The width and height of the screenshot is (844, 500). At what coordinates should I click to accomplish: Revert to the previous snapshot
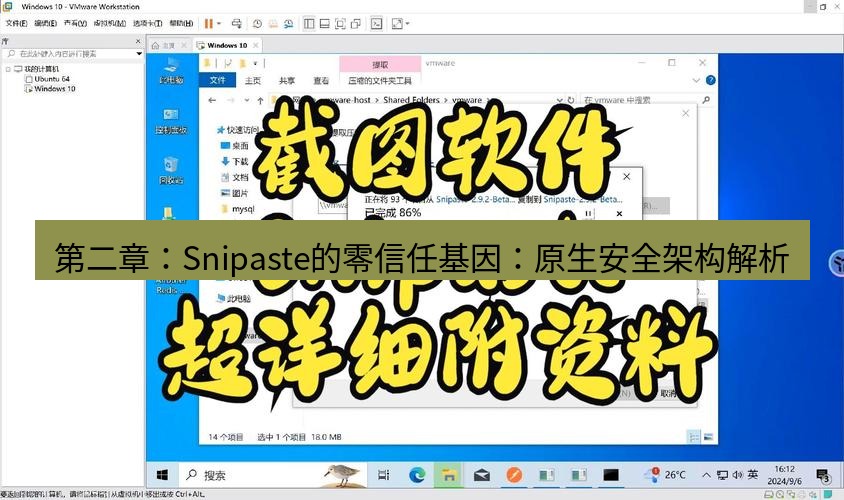[273, 24]
